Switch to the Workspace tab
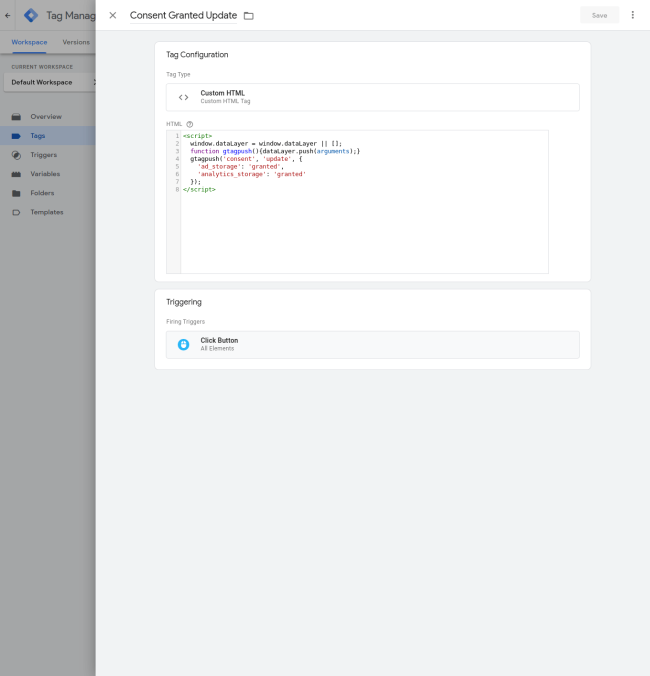 tap(29, 42)
